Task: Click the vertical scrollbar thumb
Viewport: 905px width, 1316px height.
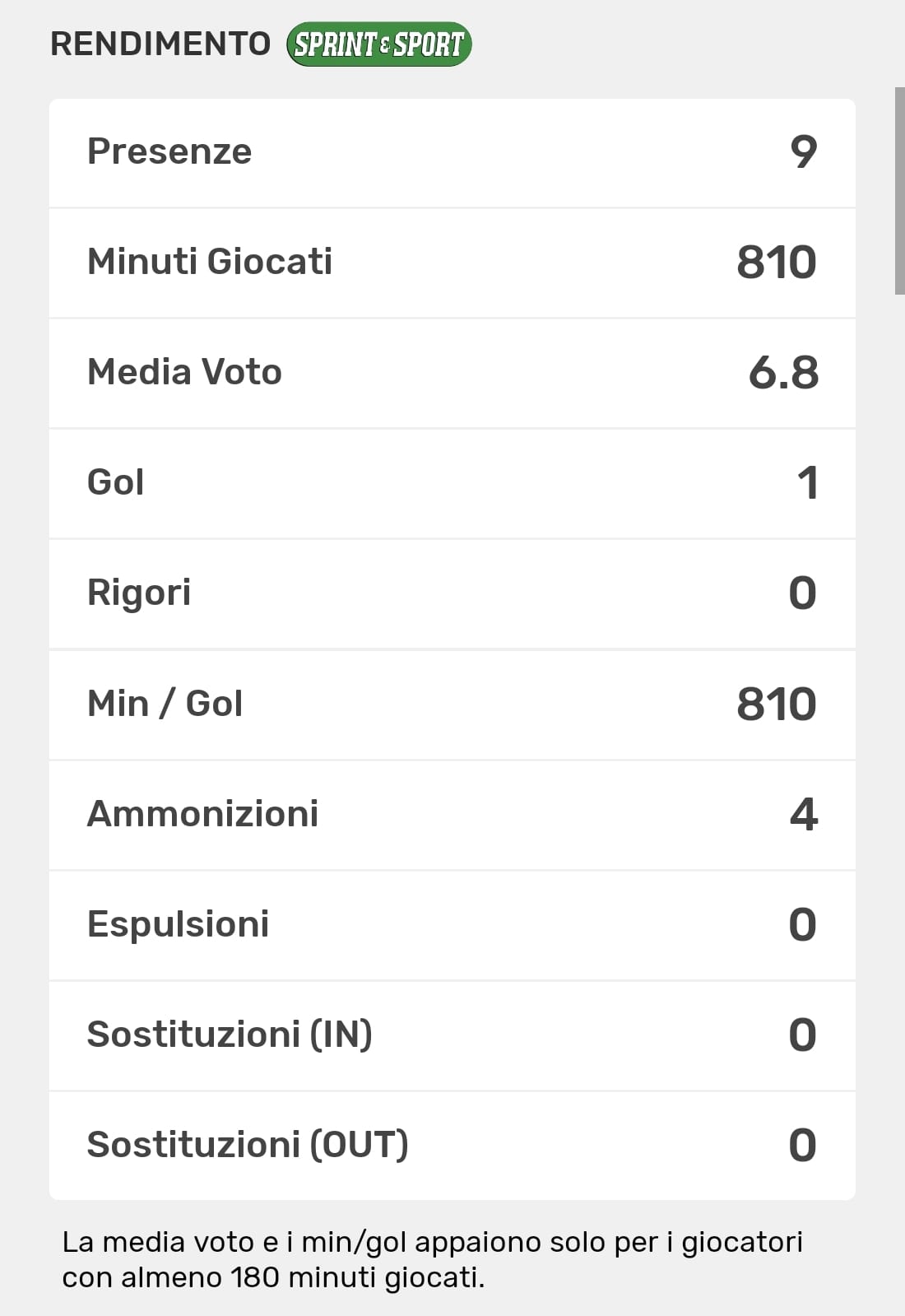Action: (x=899, y=190)
